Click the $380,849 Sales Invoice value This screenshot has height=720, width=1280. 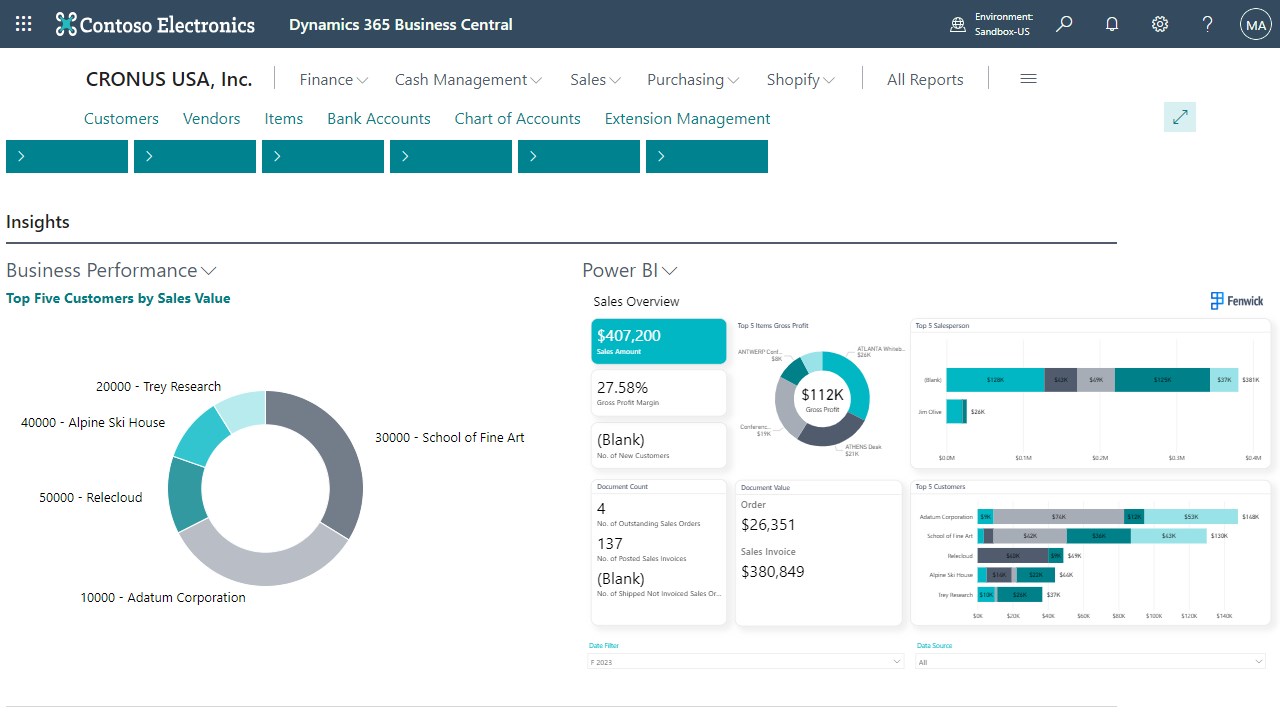(772, 572)
